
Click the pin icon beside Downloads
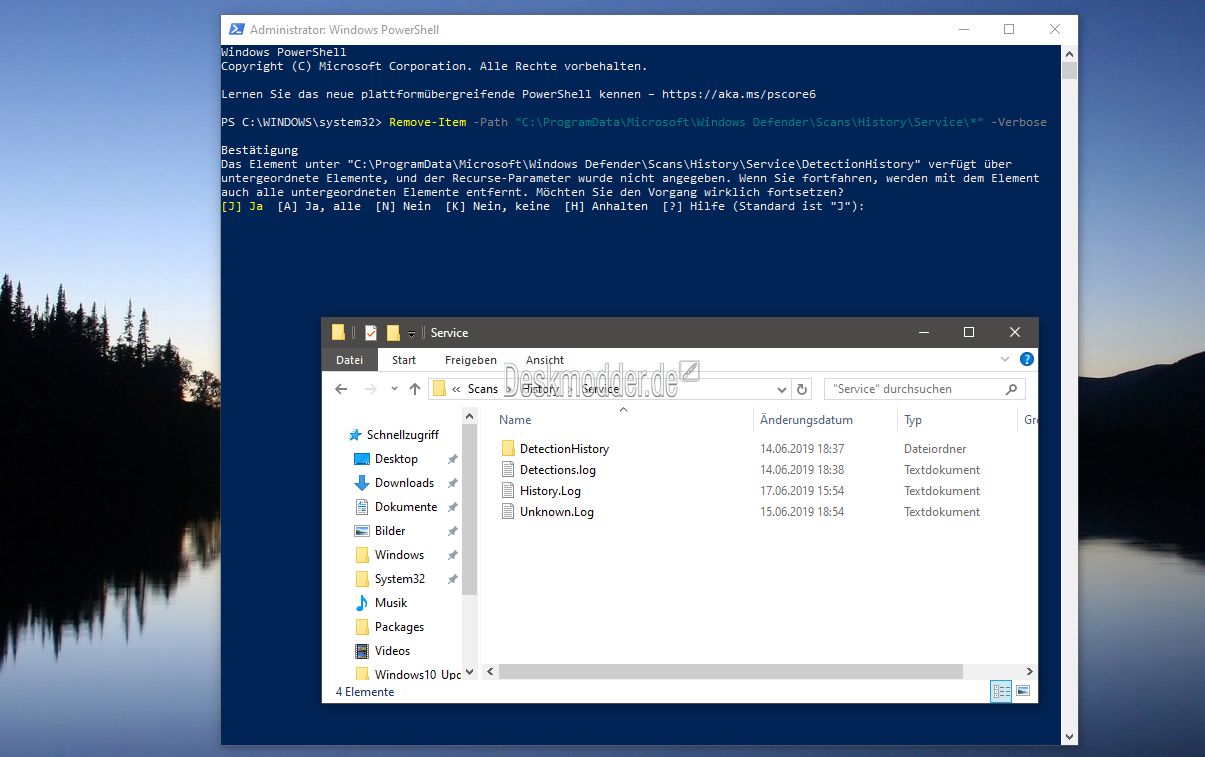pyautogui.click(x=452, y=483)
